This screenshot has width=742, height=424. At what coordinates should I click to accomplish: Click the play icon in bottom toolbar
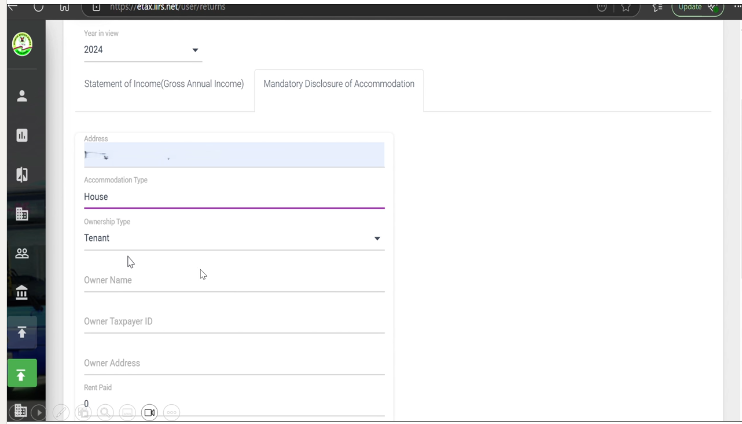pyautogui.click(x=39, y=412)
